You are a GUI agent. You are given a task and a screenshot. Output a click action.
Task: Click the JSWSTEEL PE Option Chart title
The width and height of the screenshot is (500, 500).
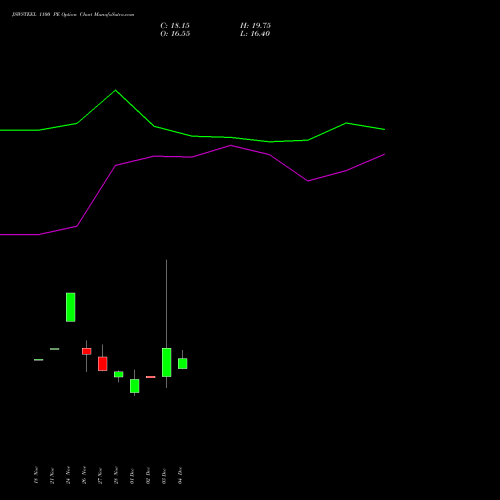click(x=73, y=15)
